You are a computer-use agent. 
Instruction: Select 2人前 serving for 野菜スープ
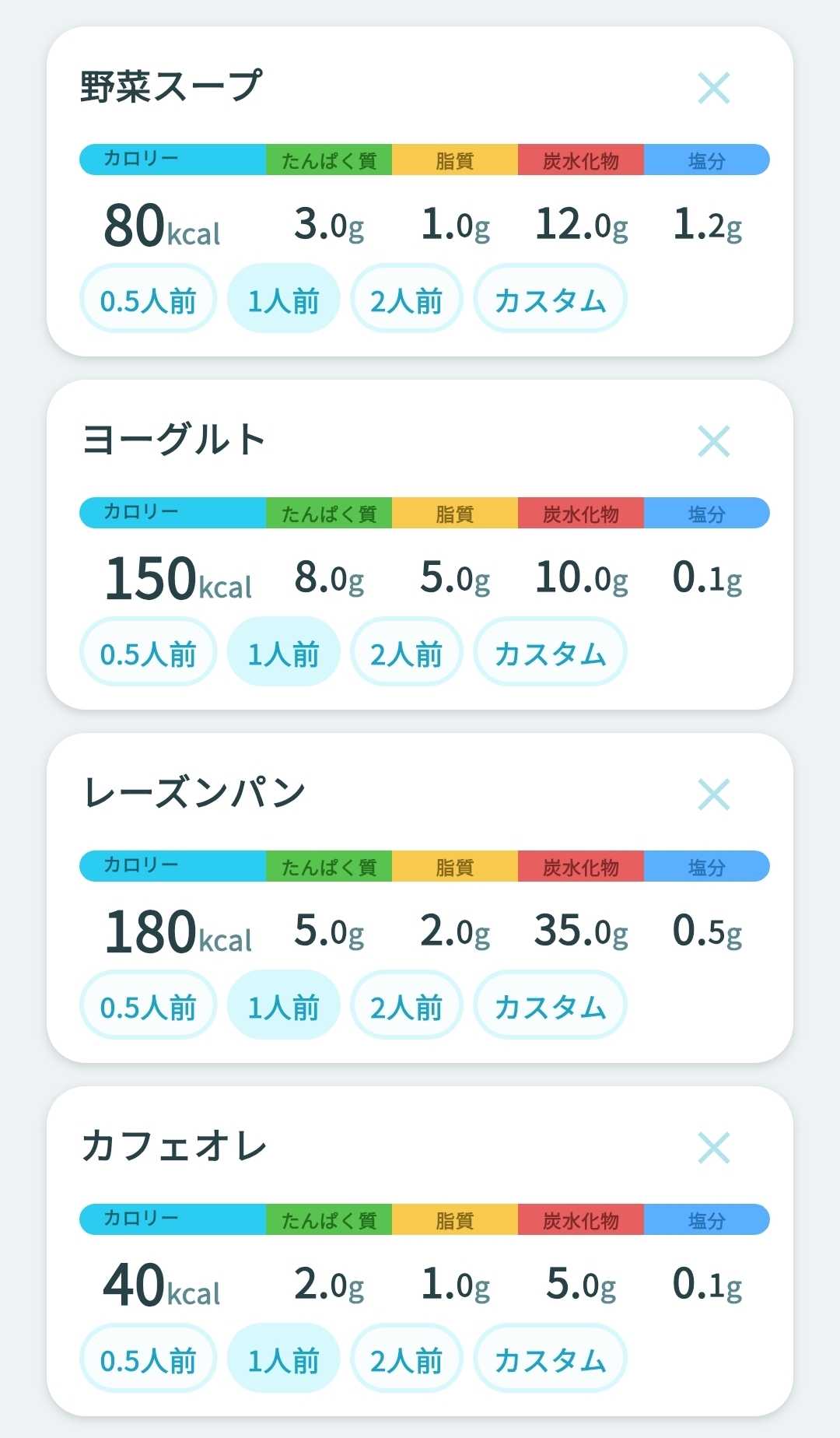(406, 299)
